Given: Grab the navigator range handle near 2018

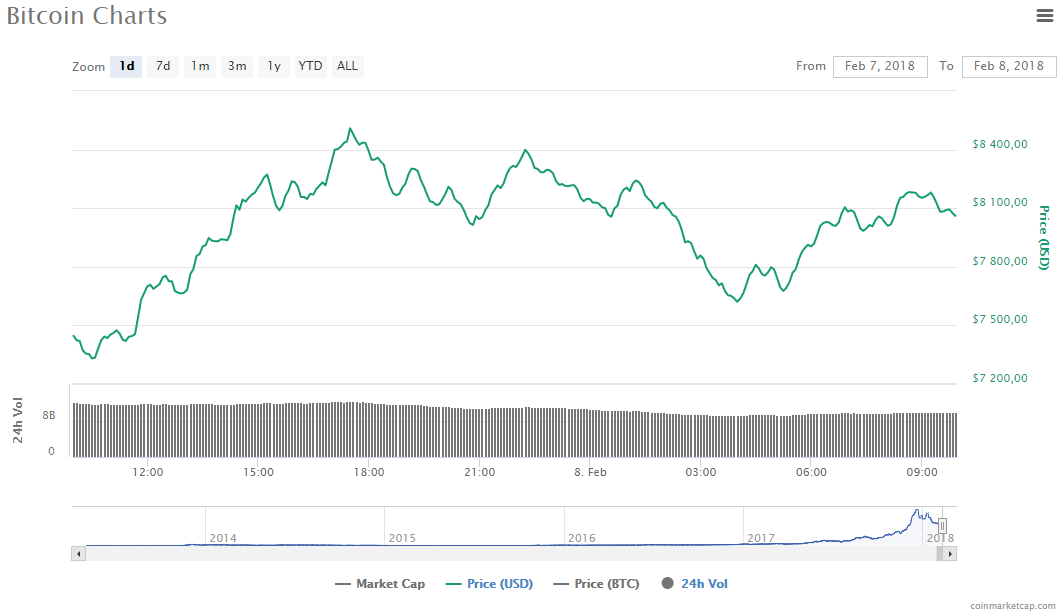Looking at the screenshot, I should tap(942, 525).
